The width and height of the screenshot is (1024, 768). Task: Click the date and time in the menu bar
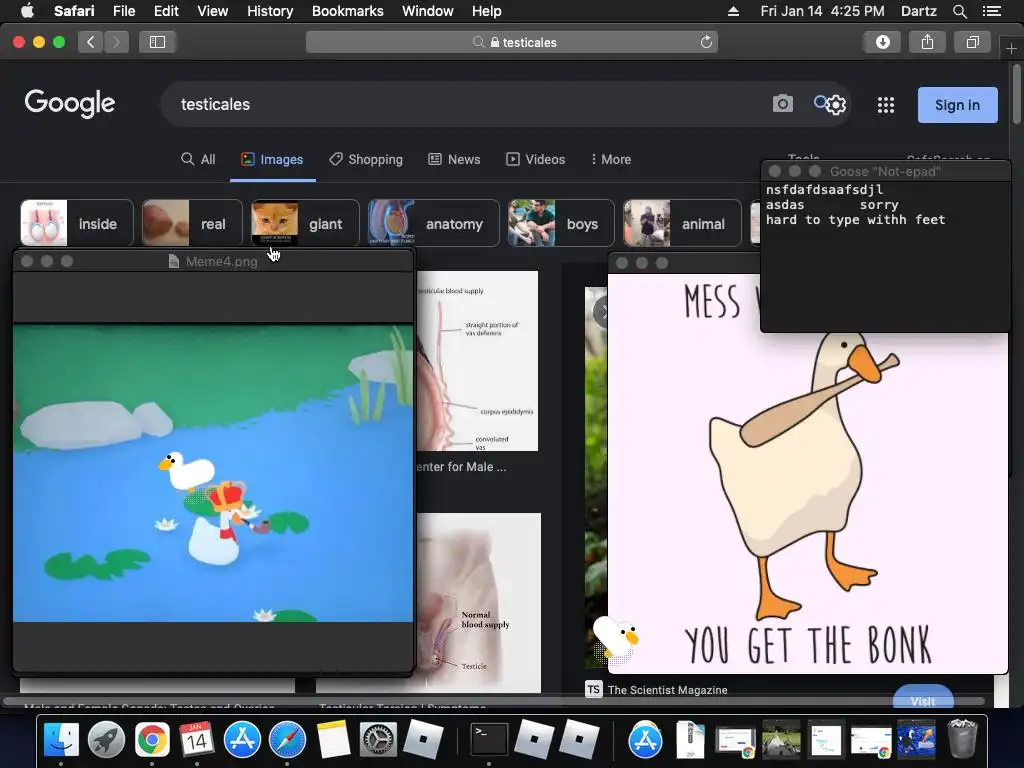pyautogui.click(x=822, y=11)
